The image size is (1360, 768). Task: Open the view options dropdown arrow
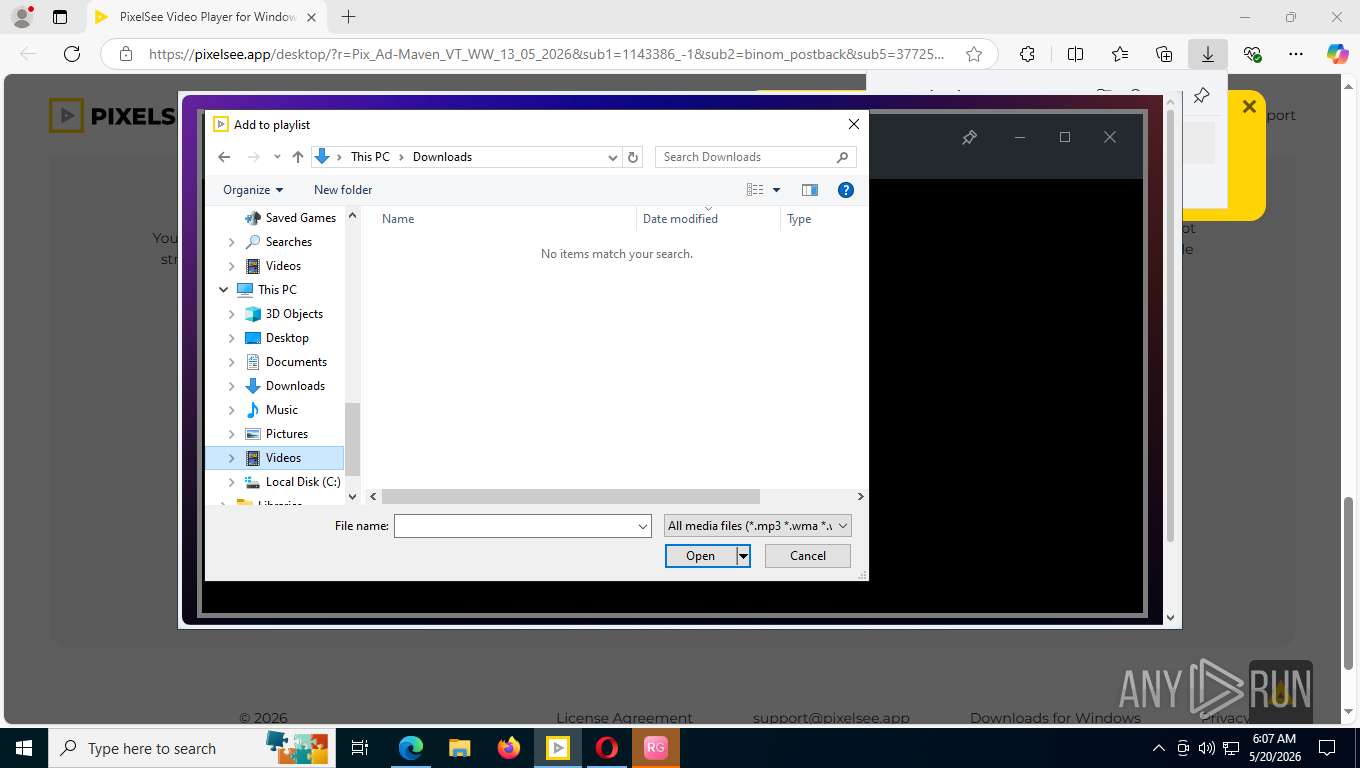[776, 190]
